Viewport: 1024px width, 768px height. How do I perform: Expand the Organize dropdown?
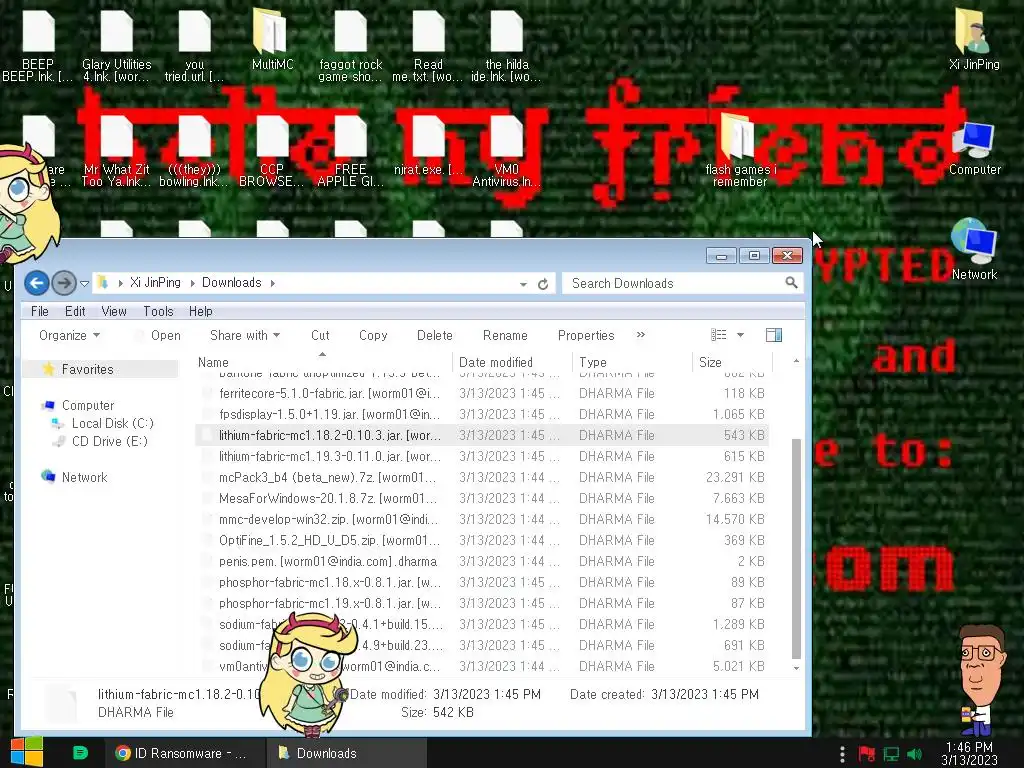tap(69, 335)
